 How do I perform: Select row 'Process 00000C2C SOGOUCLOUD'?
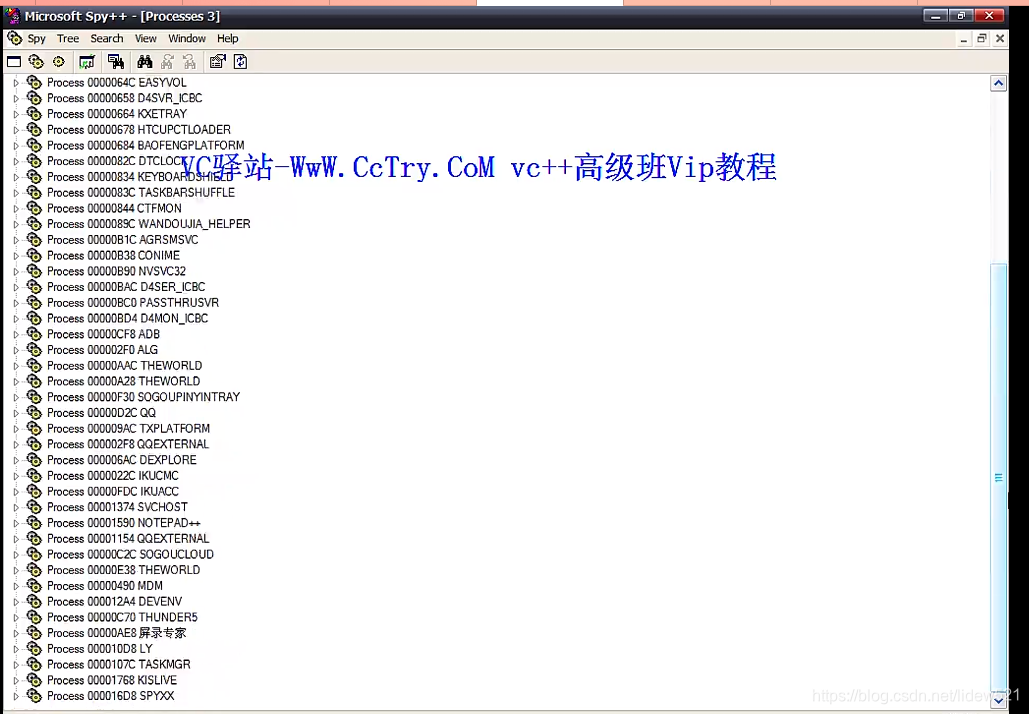tap(131, 555)
